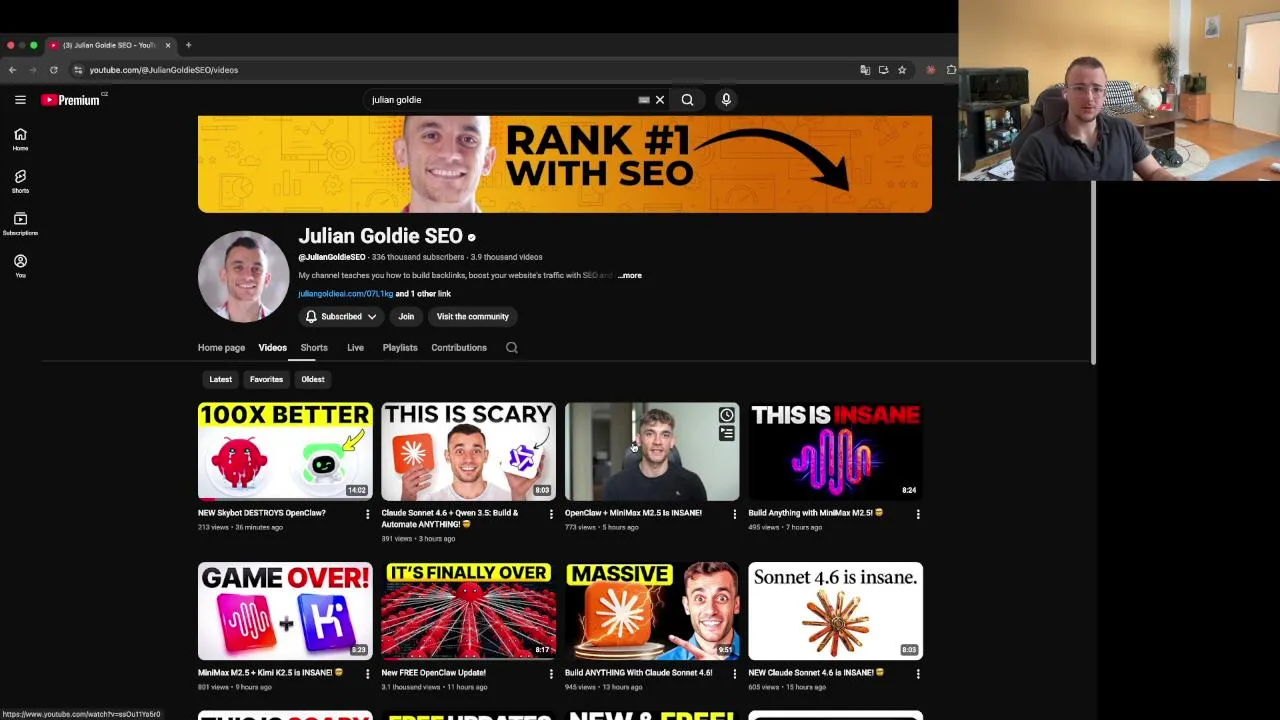Screen dimensions: 1280x720
Task: Open options for NEW Claude Sonnet 4.6 video
Action: coord(918,674)
